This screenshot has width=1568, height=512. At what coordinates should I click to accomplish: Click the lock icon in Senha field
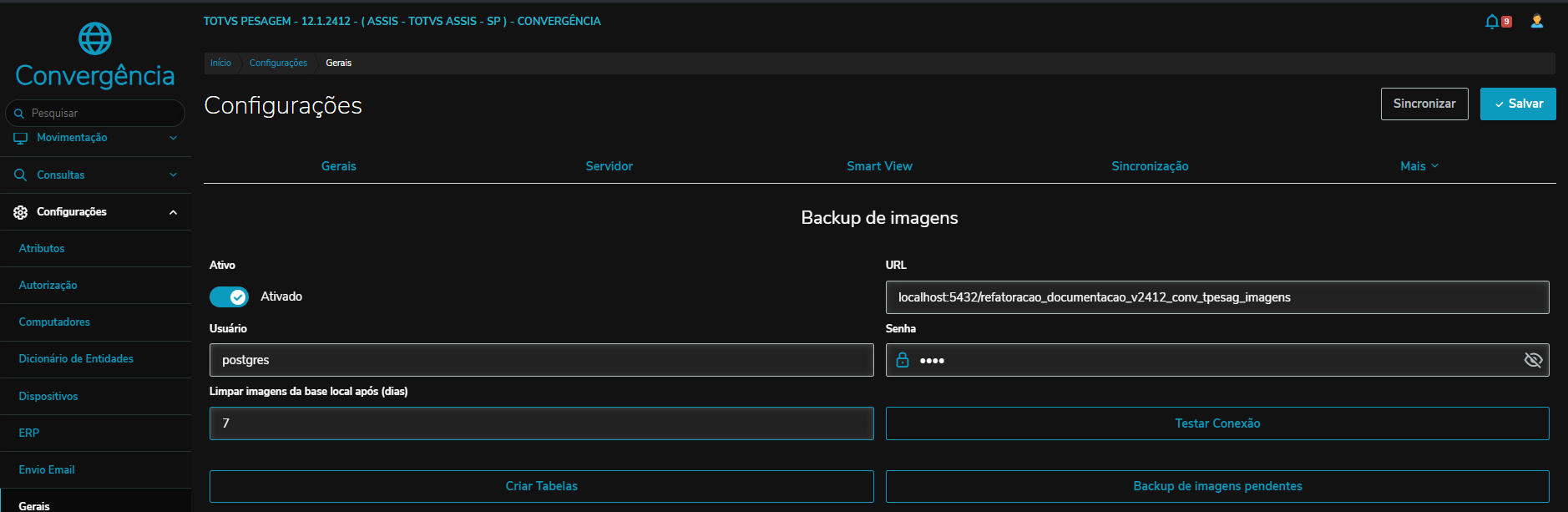pos(903,360)
